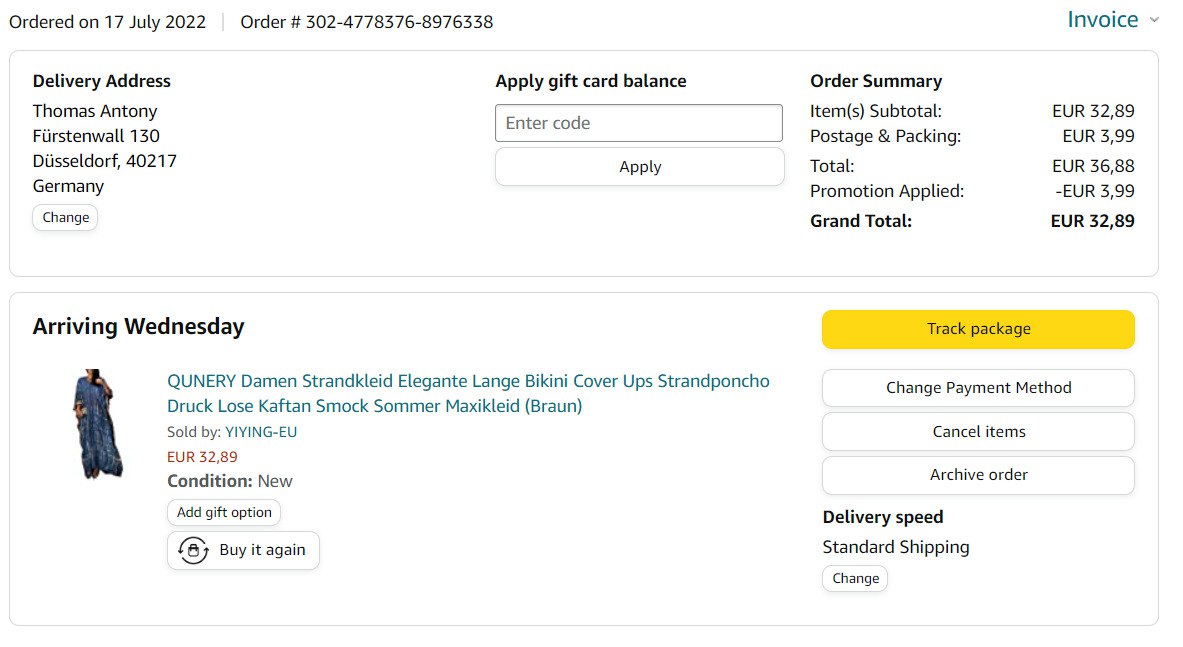Open the dress product thumbnail
1183x647 pixels.
pyautogui.click(x=98, y=423)
